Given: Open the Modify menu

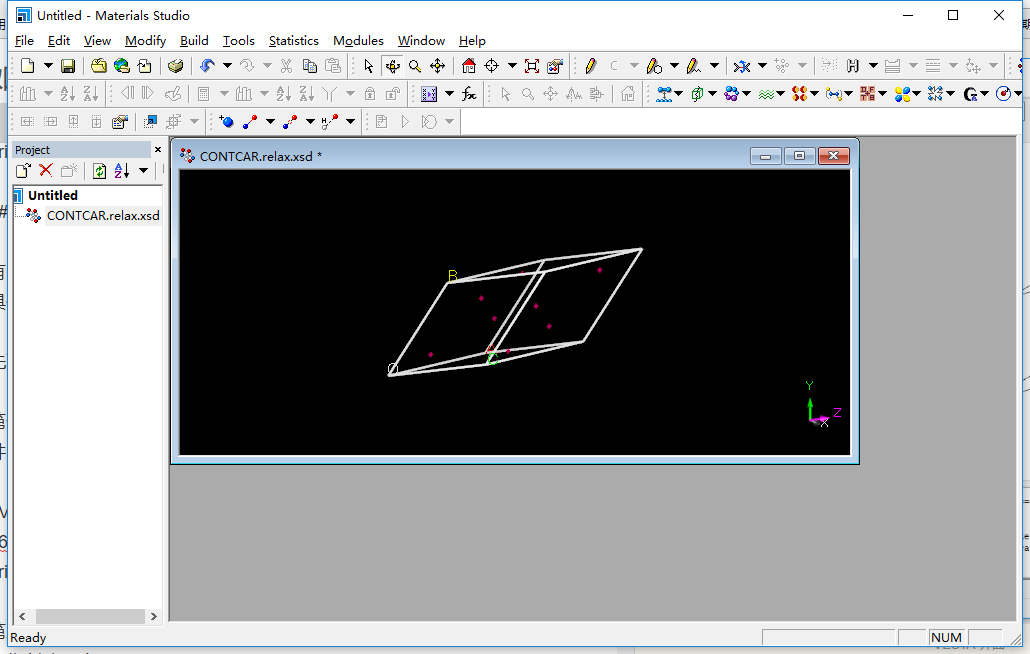Looking at the screenshot, I should (145, 41).
